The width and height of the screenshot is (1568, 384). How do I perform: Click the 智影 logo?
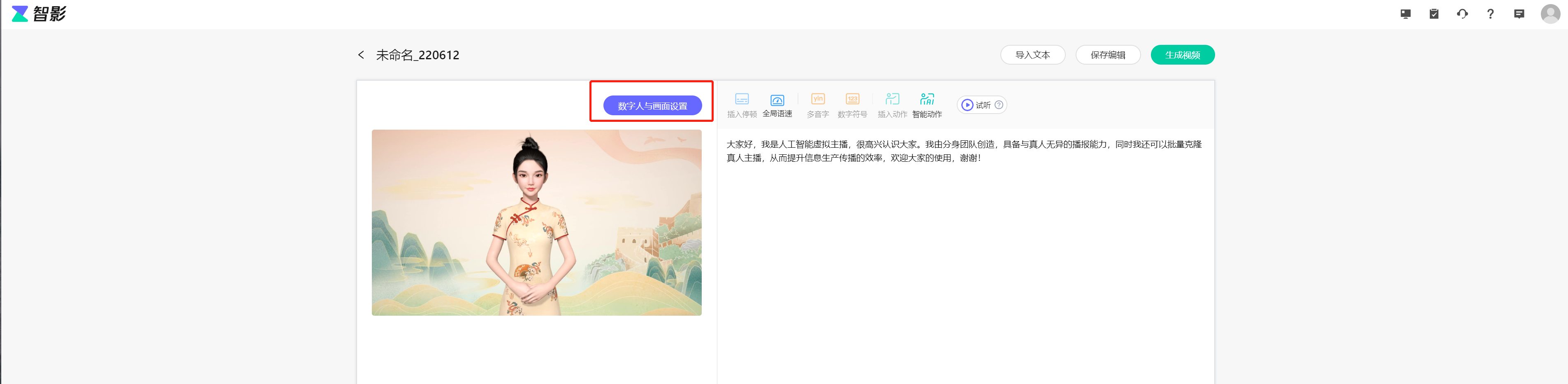(x=38, y=14)
